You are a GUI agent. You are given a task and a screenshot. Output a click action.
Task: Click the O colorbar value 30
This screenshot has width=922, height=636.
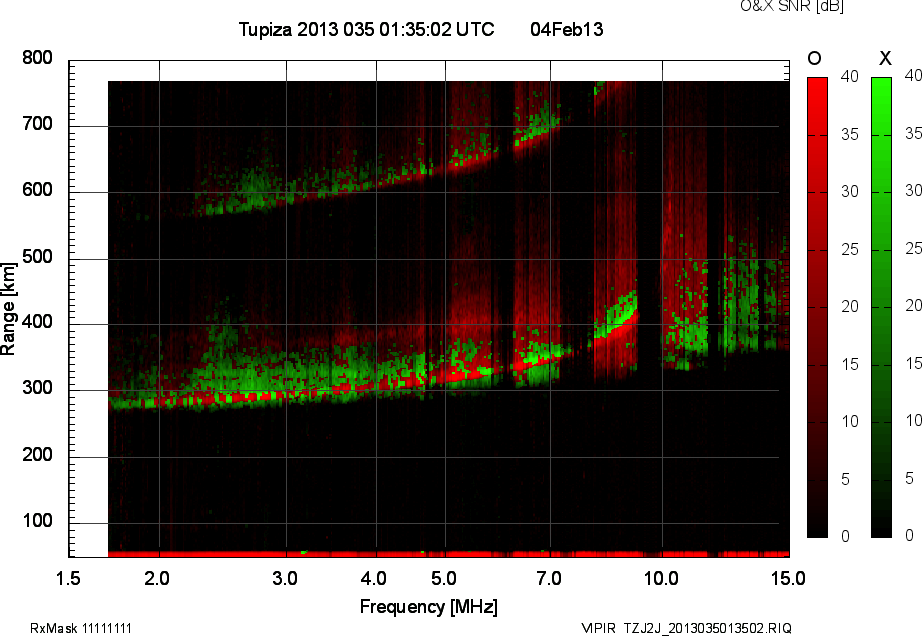click(850, 192)
